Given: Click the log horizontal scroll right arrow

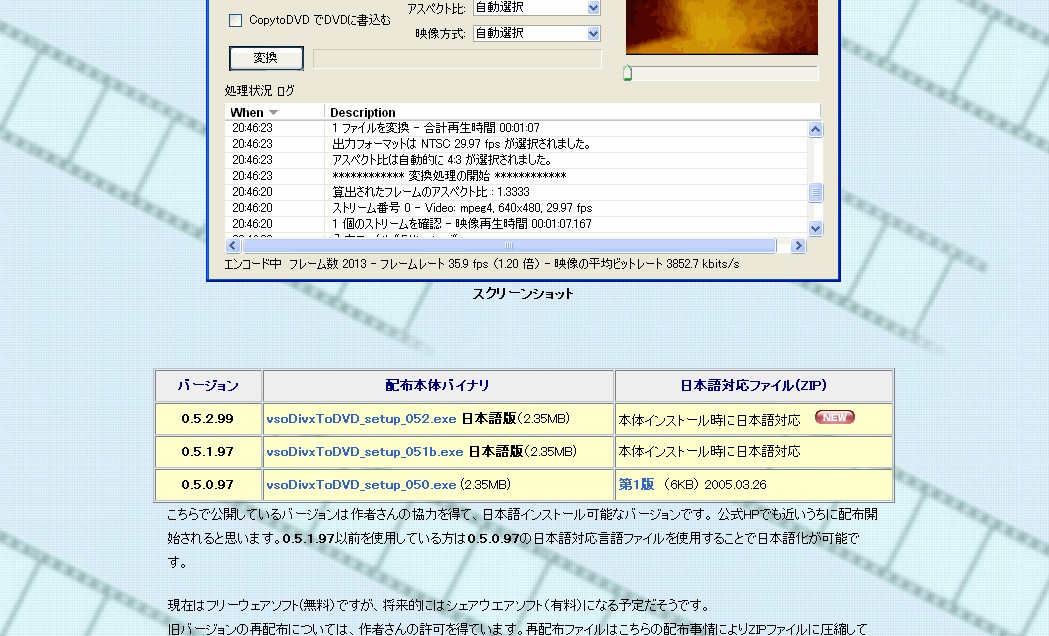Looking at the screenshot, I should tap(797, 245).
